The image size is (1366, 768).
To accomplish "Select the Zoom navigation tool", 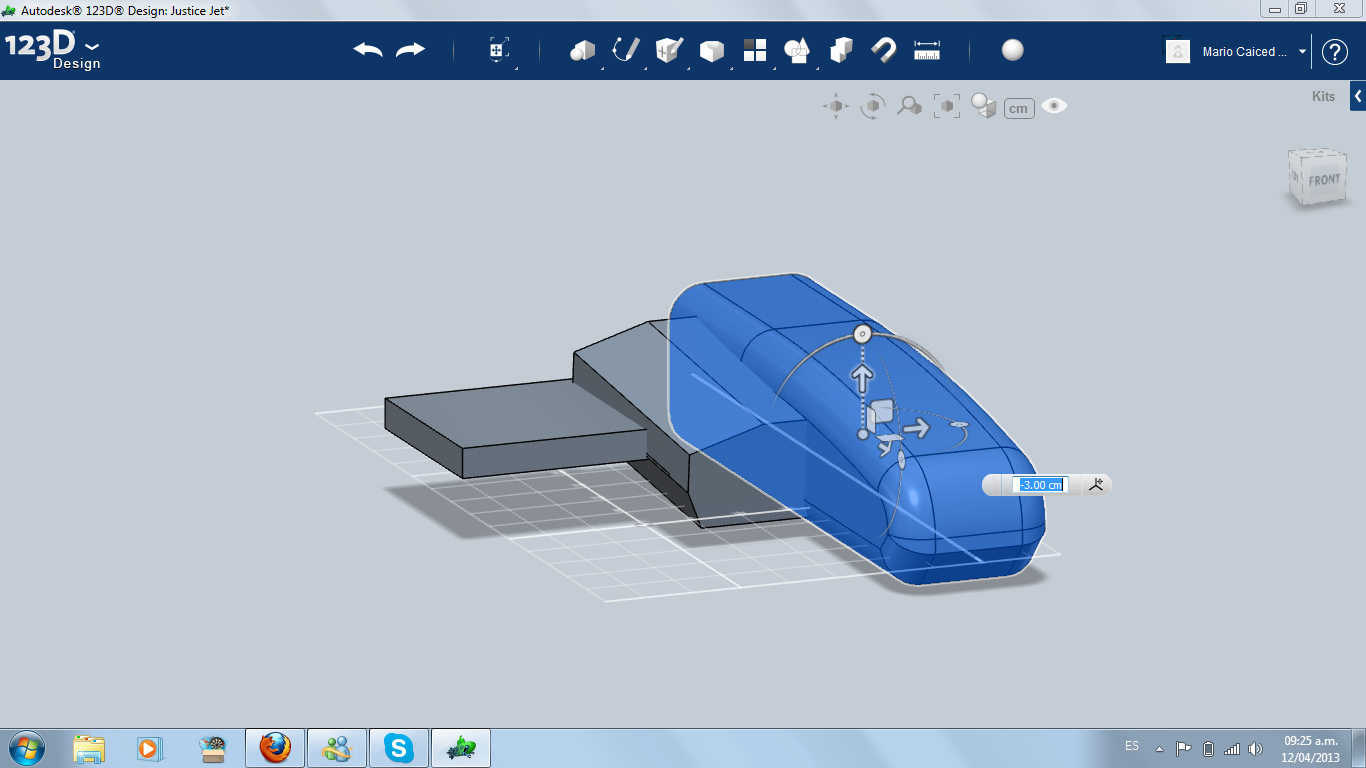I will click(909, 106).
